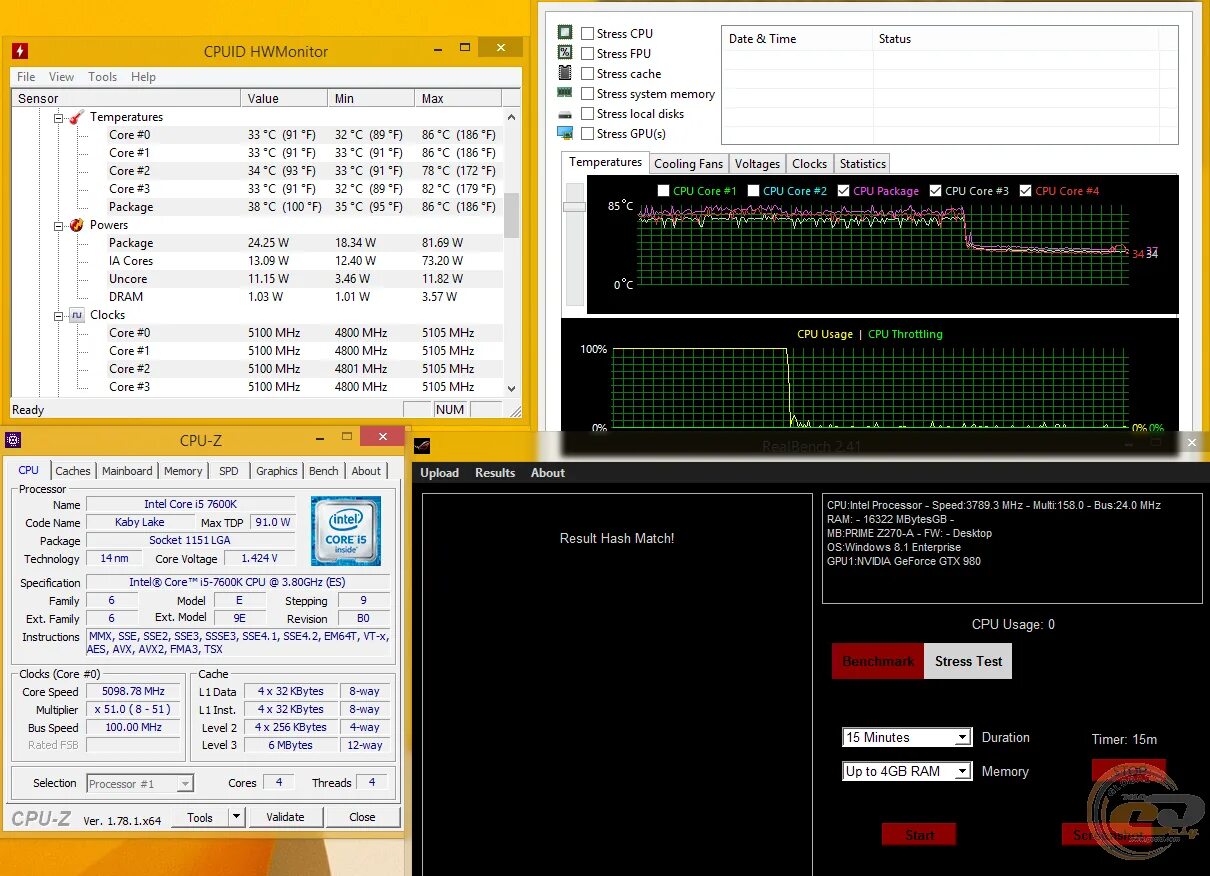Switch to the Cooling Fans tab
This screenshot has width=1210, height=876.
click(x=688, y=164)
